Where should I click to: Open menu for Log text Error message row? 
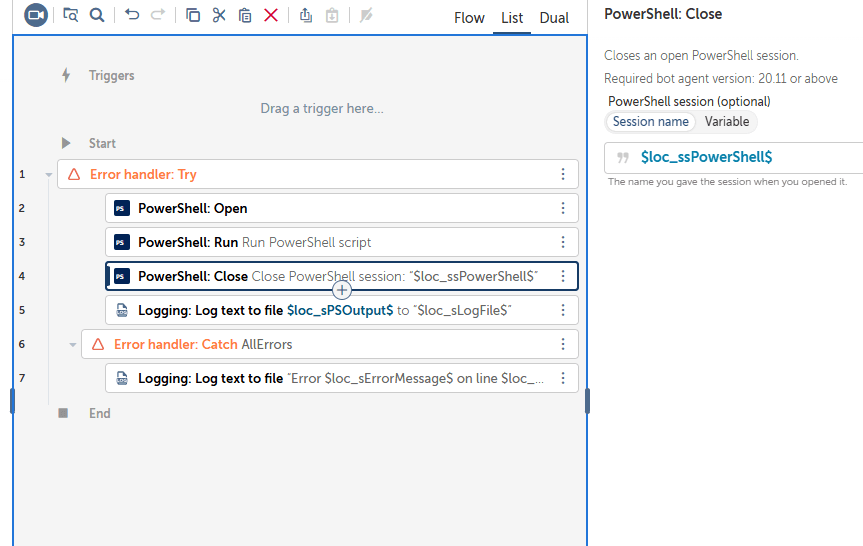[x=562, y=378]
